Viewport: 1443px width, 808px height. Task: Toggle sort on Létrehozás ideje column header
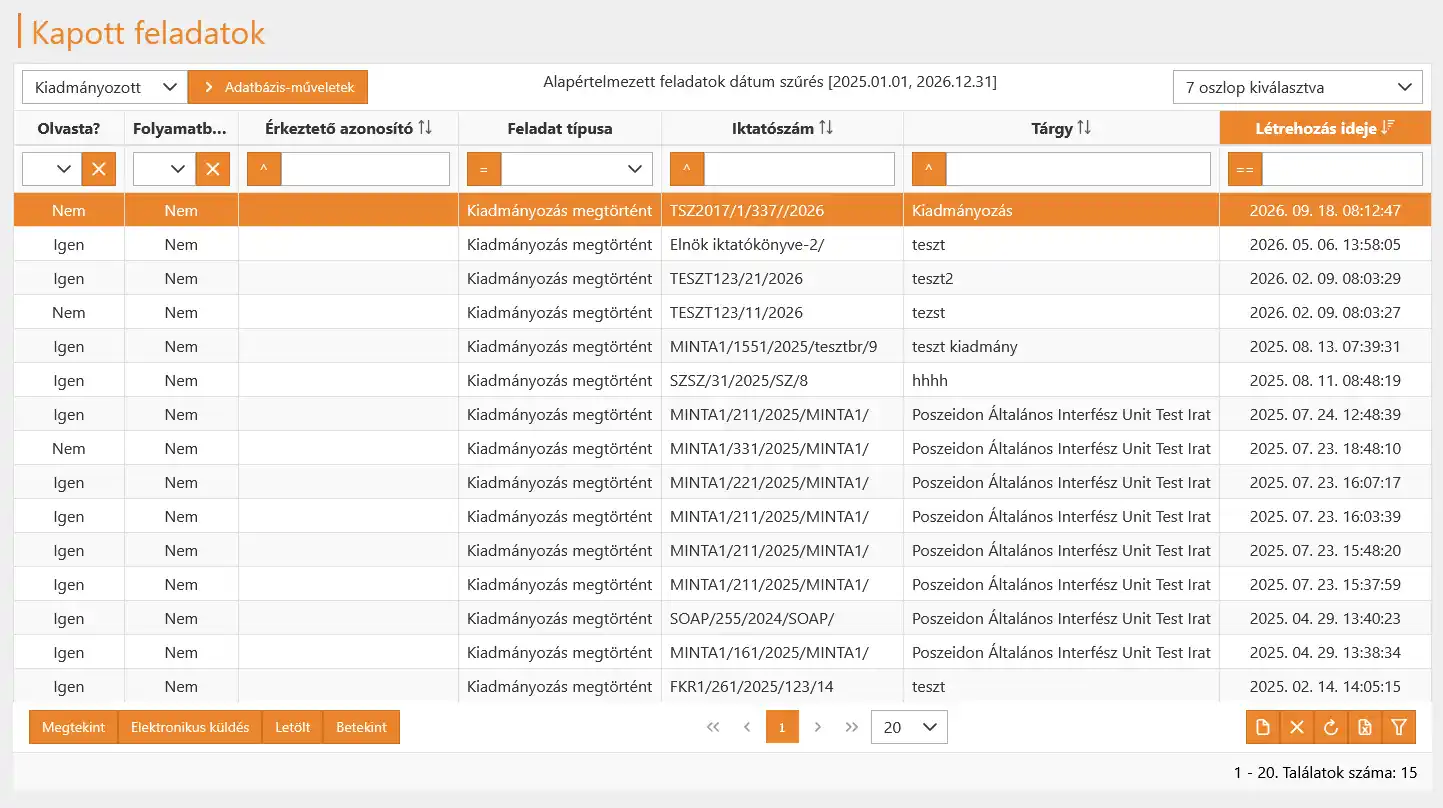coord(1325,128)
